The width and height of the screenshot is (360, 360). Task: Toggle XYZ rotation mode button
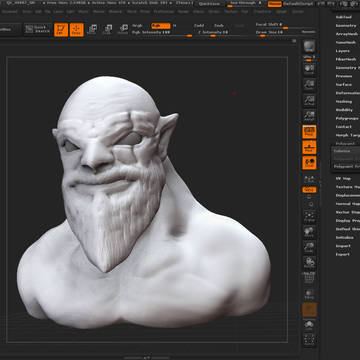click(x=309, y=190)
